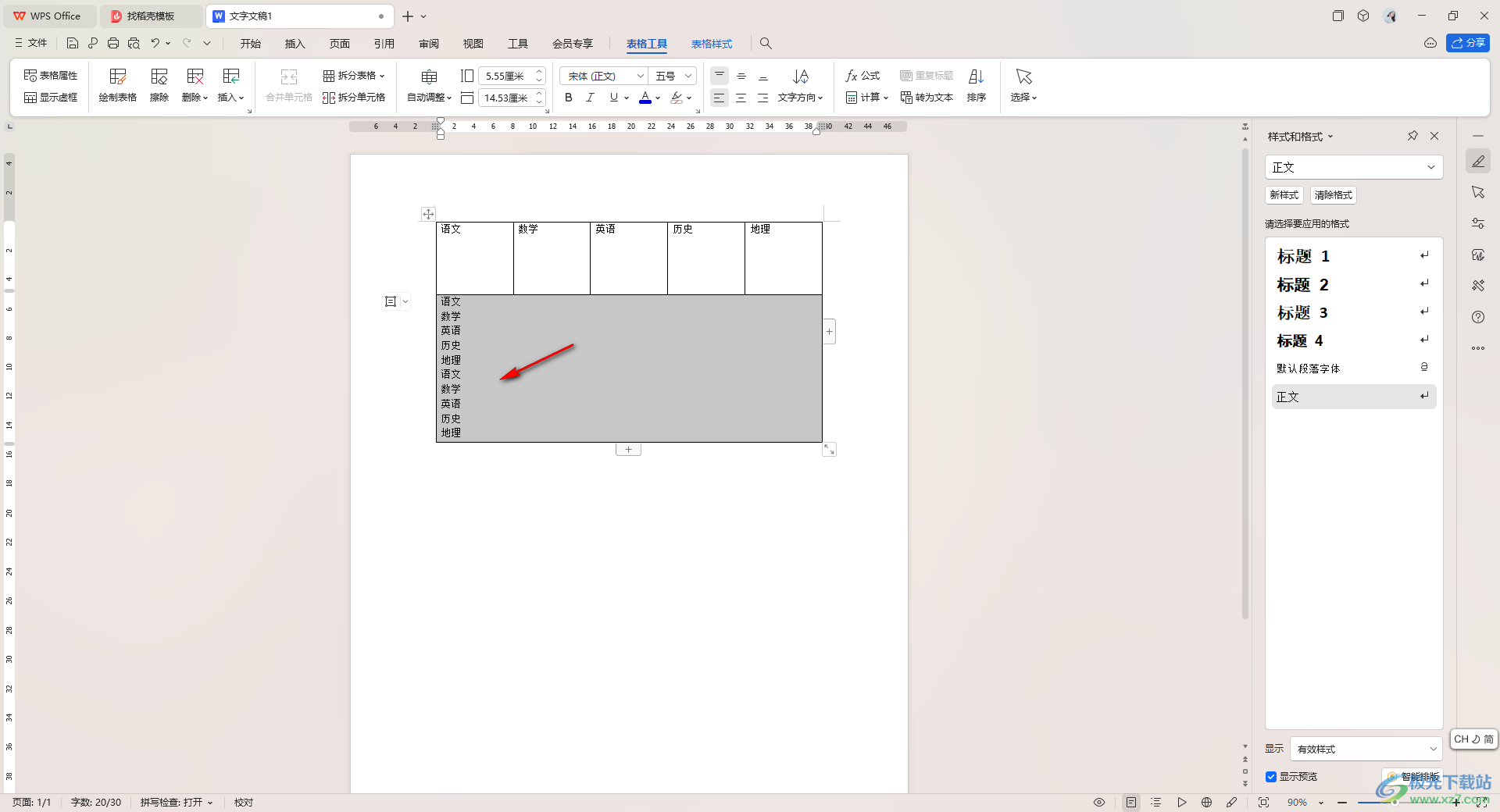Set cell vertical alignment to top
Screen dimensions: 1500x812
(720, 76)
